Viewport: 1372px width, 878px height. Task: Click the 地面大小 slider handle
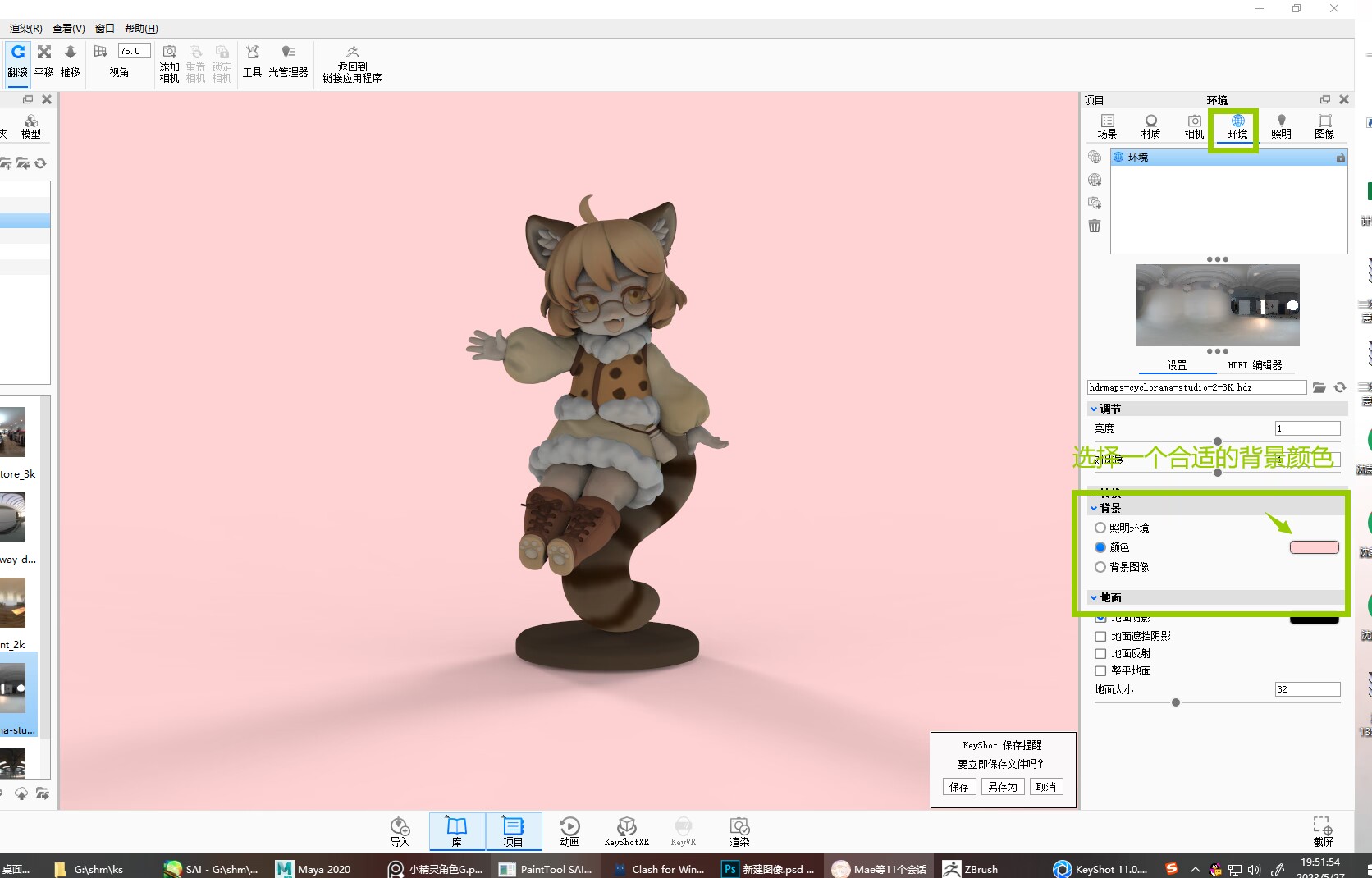pos(1176,702)
